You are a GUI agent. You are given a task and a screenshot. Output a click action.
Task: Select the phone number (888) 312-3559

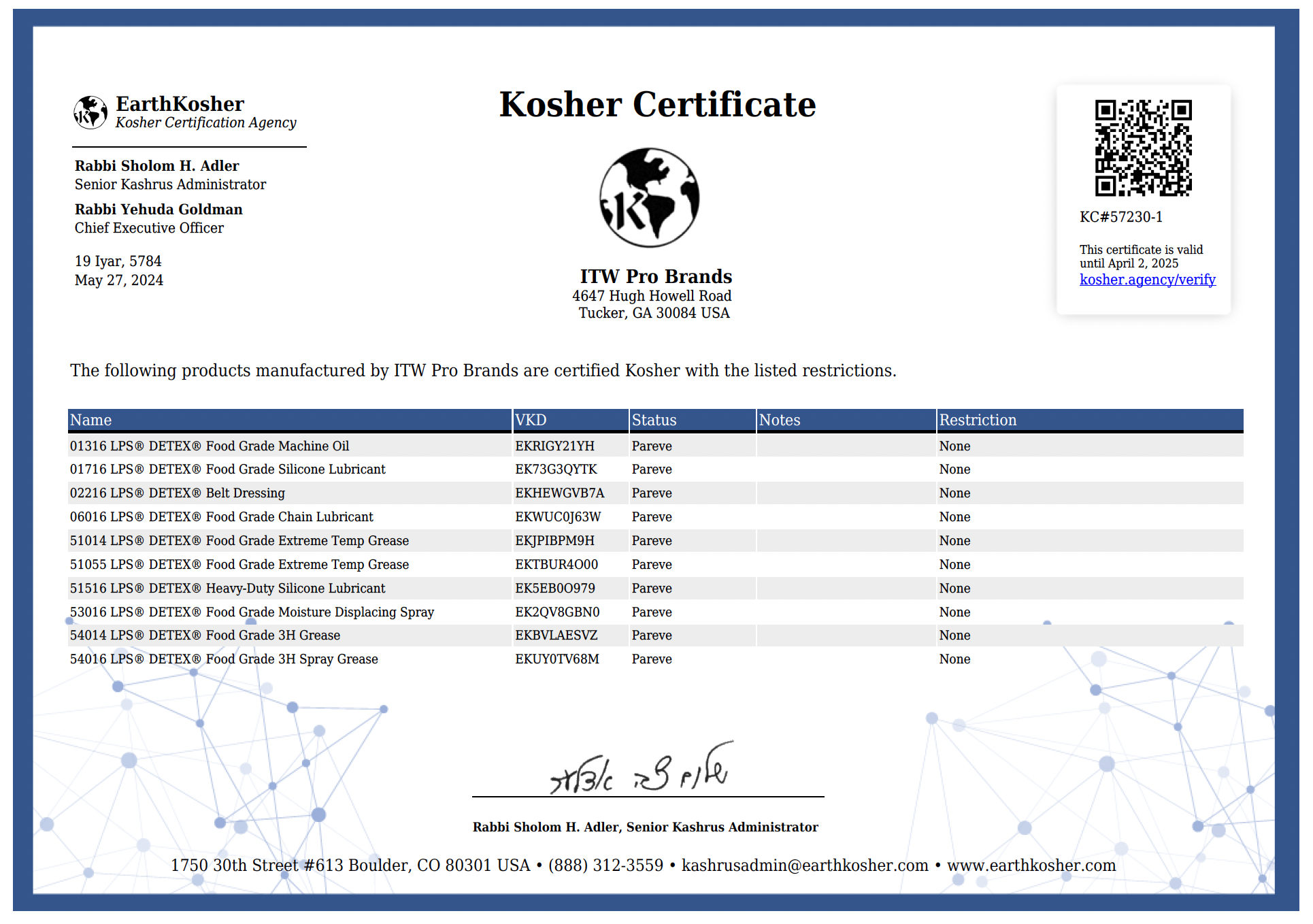coord(605,865)
